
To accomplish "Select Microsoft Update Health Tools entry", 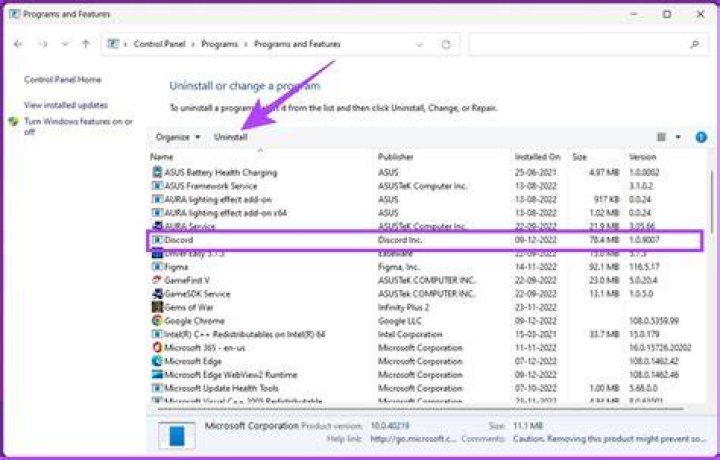I will tap(221, 388).
